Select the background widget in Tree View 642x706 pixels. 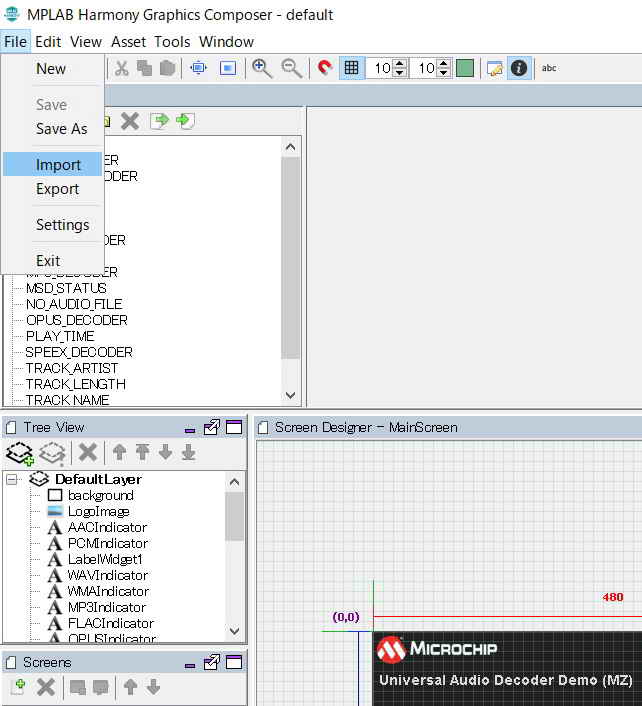100,495
